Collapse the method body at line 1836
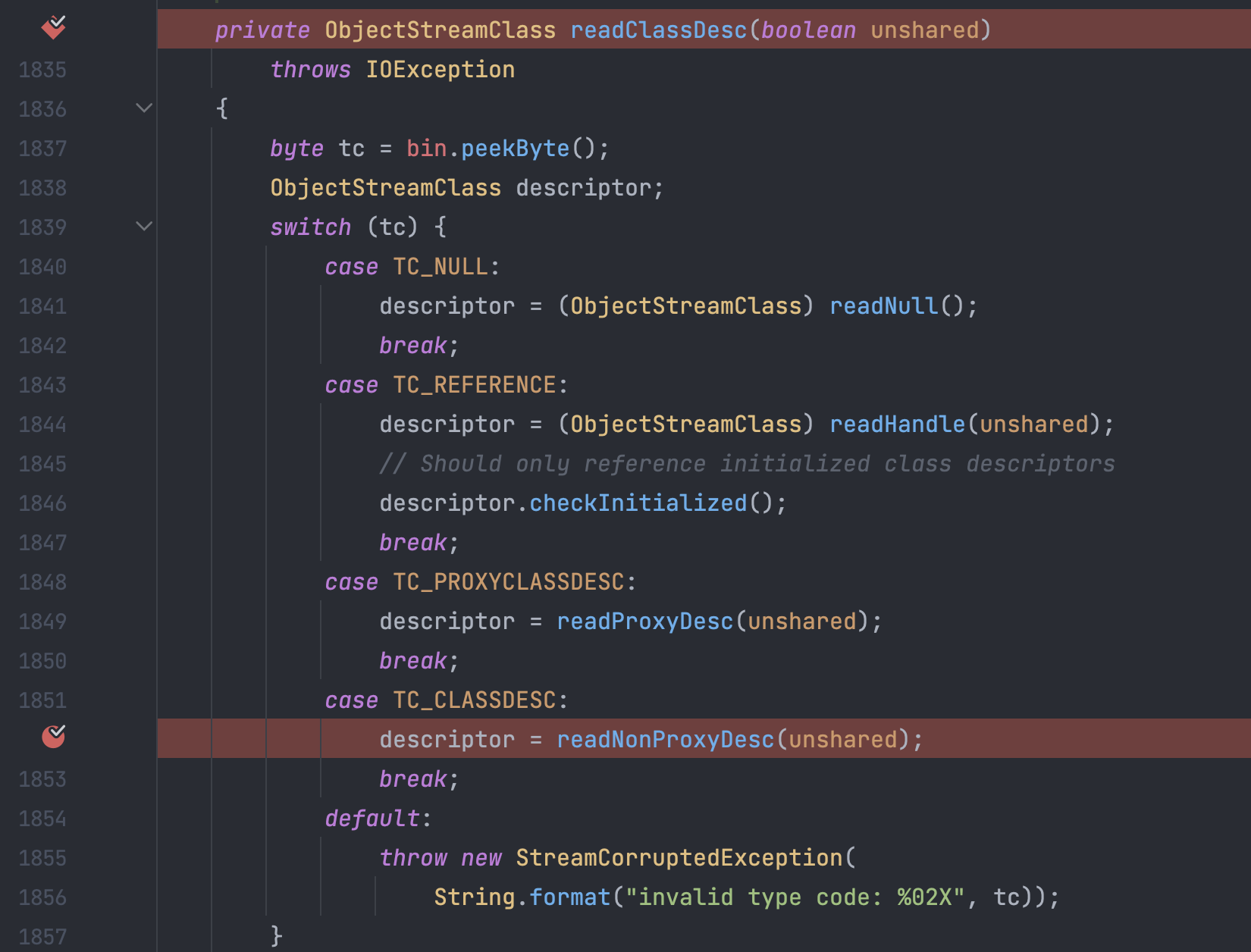 pos(143,108)
